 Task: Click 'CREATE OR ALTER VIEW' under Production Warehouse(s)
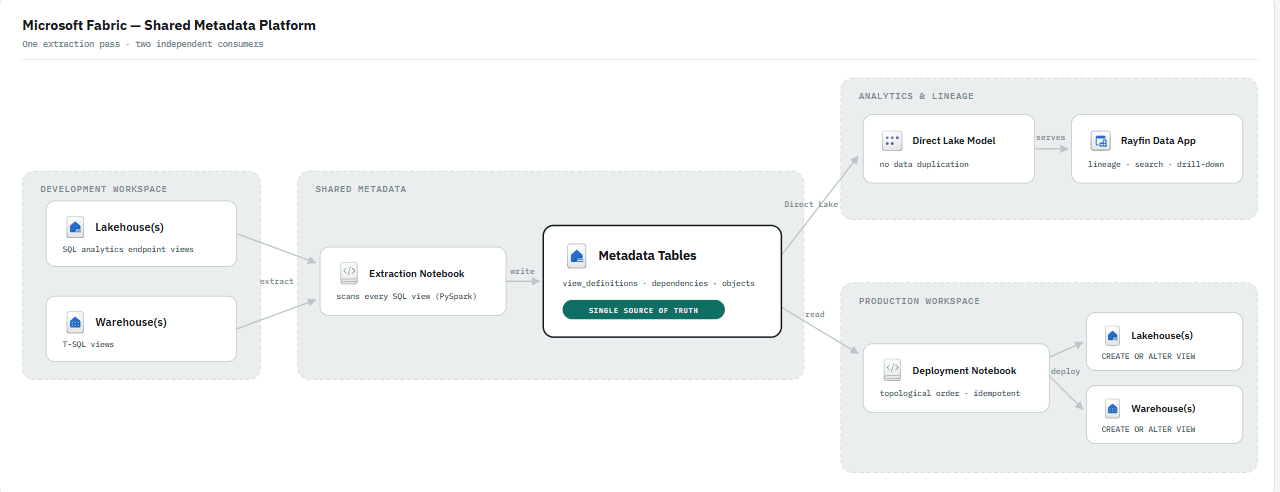(1148, 429)
